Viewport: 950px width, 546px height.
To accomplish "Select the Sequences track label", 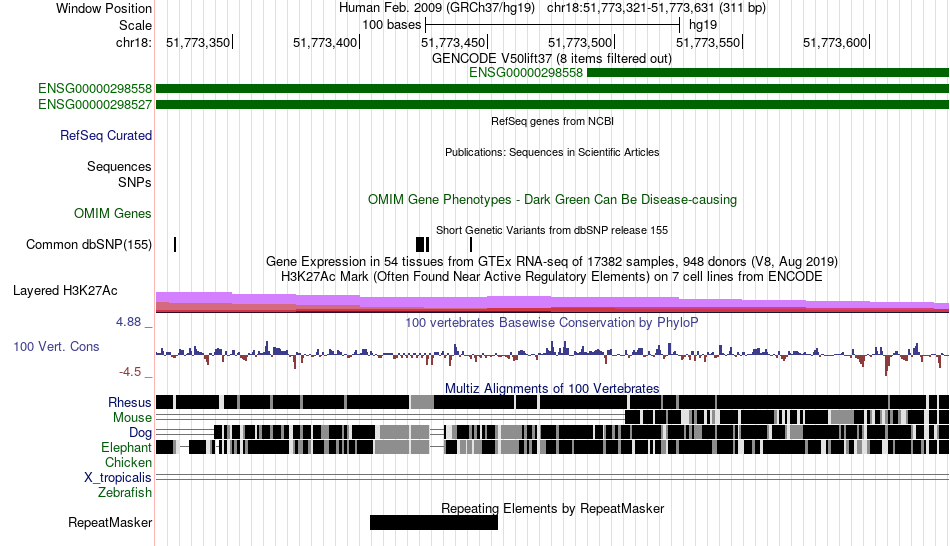I will click(x=119, y=166).
